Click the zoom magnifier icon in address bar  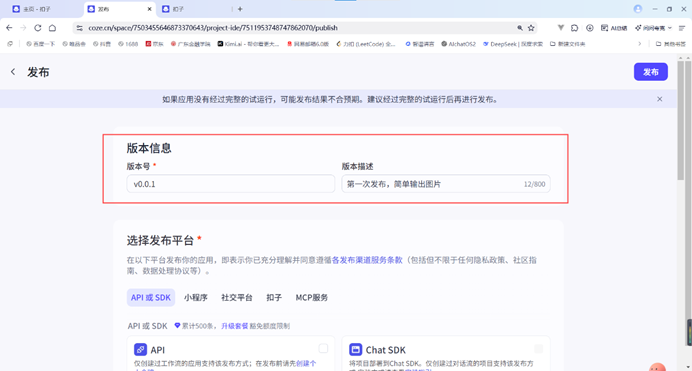point(520,28)
